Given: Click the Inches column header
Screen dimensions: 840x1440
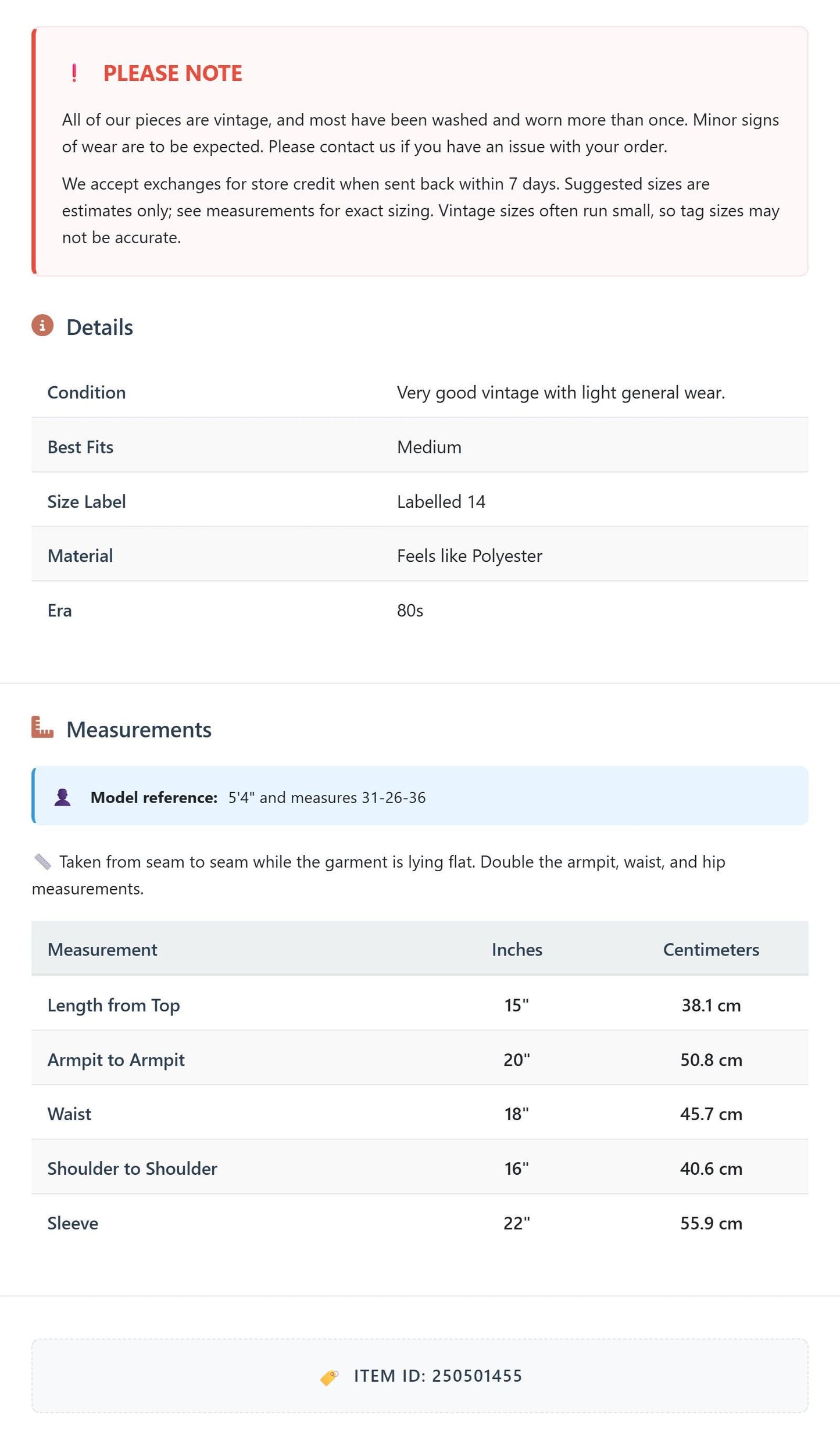Looking at the screenshot, I should pos(517,950).
